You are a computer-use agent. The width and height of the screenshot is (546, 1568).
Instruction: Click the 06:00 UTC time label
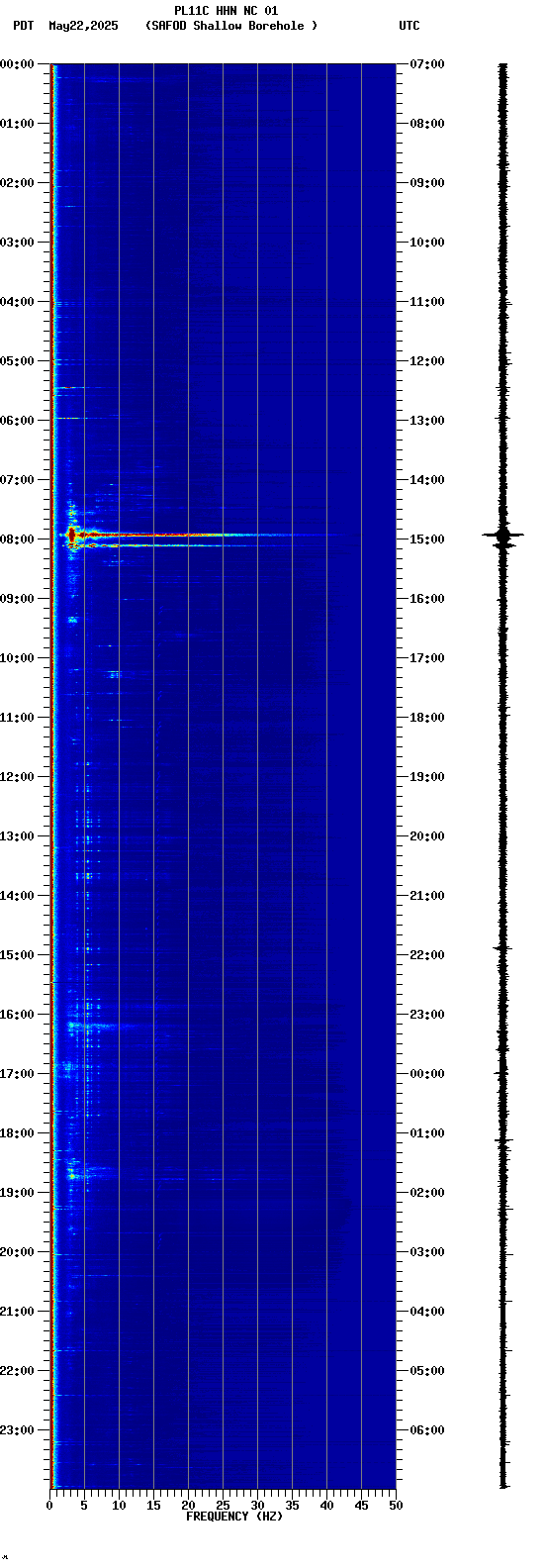(427, 1430)
